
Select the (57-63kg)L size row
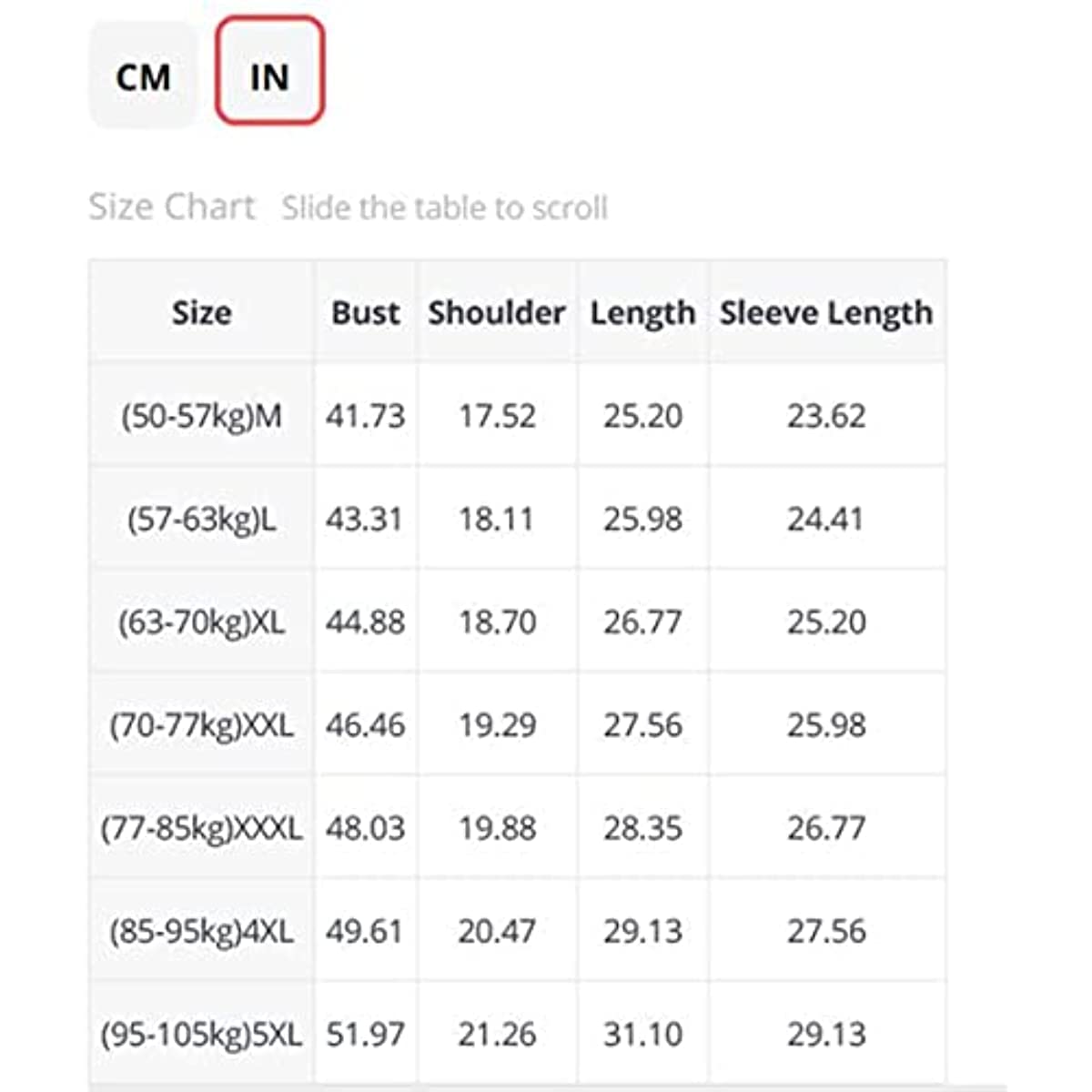pos(518,519)
